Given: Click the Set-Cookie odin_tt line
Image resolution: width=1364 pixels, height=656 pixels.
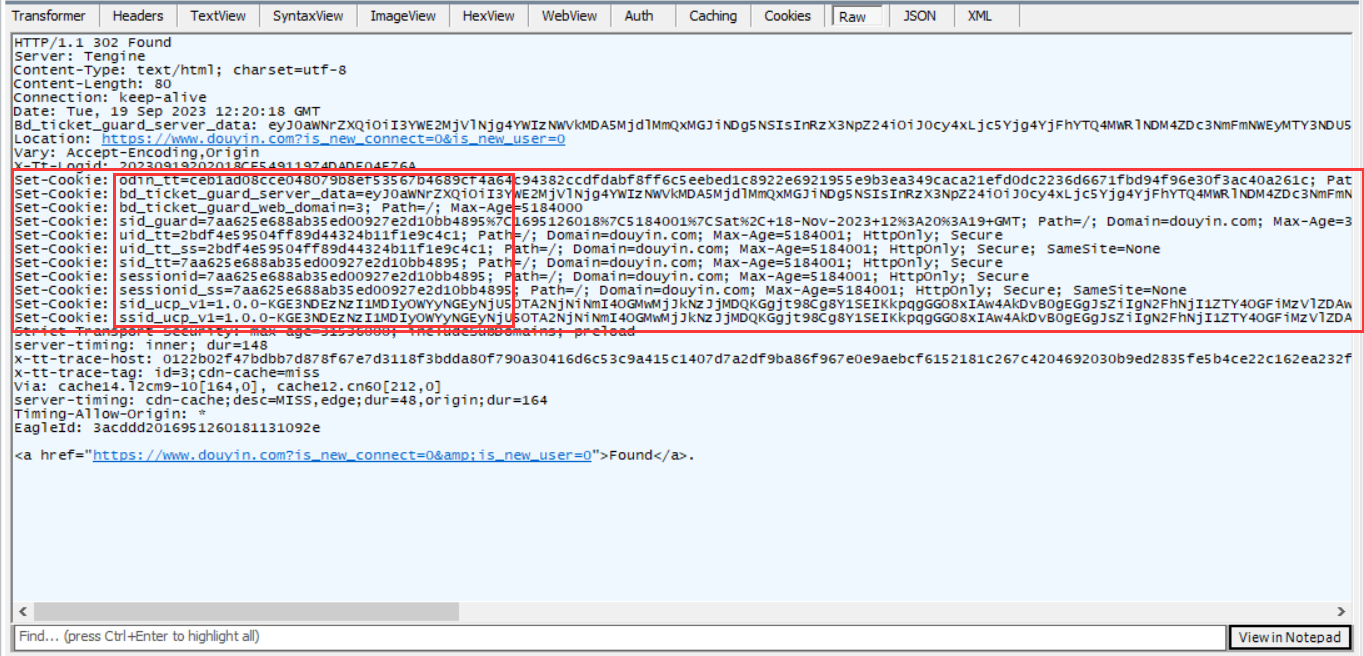Looking at the screenshot, I should pyautogui.click(x=683, y=180).
